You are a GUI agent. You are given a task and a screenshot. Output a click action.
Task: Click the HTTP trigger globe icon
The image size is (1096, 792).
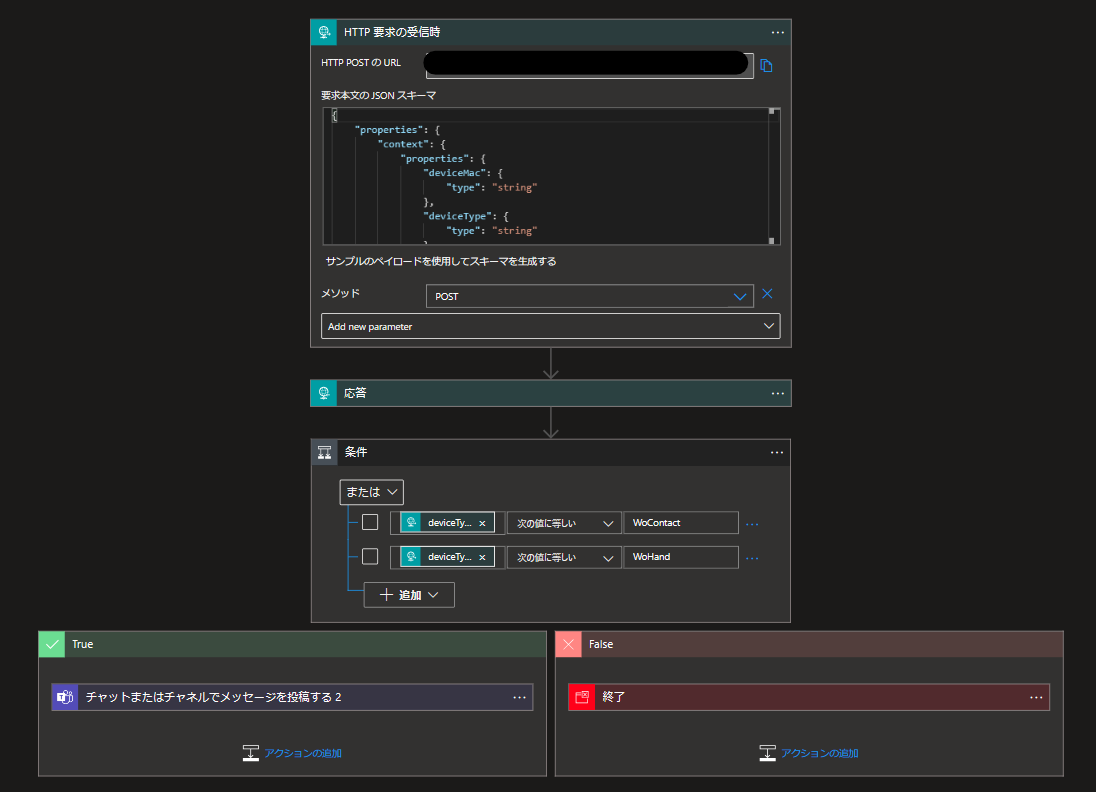[323, 31]
